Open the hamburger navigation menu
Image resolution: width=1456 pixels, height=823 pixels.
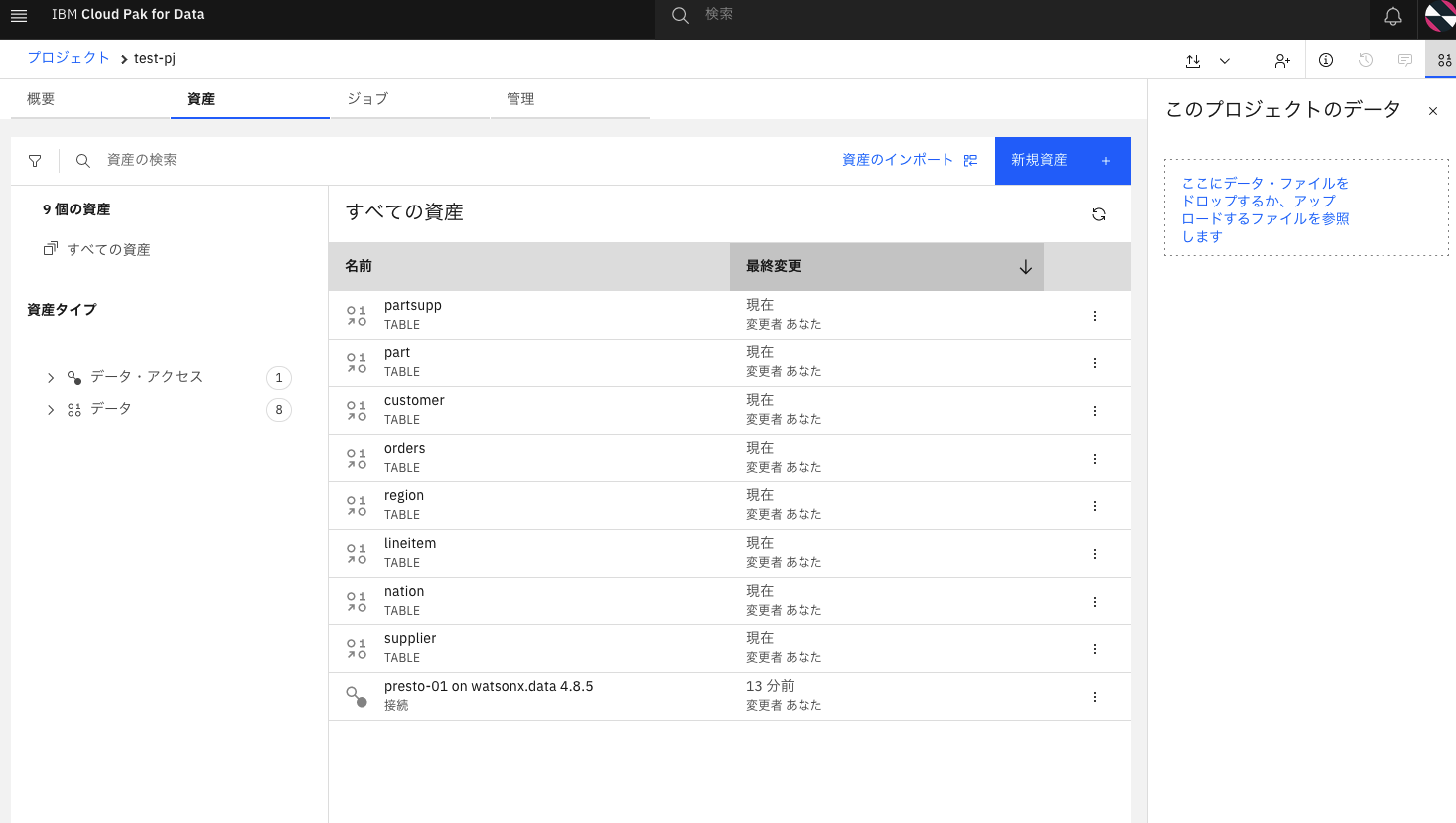(19, 15)
